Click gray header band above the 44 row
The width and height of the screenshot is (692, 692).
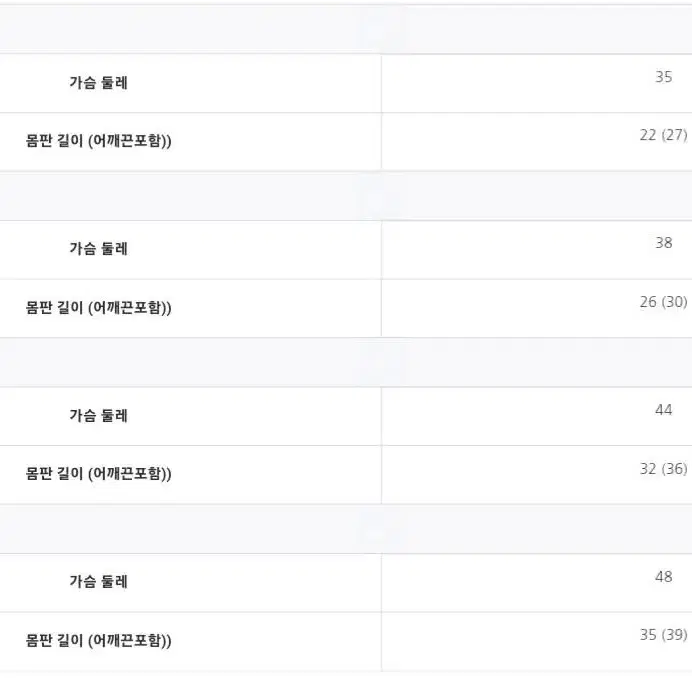[x=346, y=362]
